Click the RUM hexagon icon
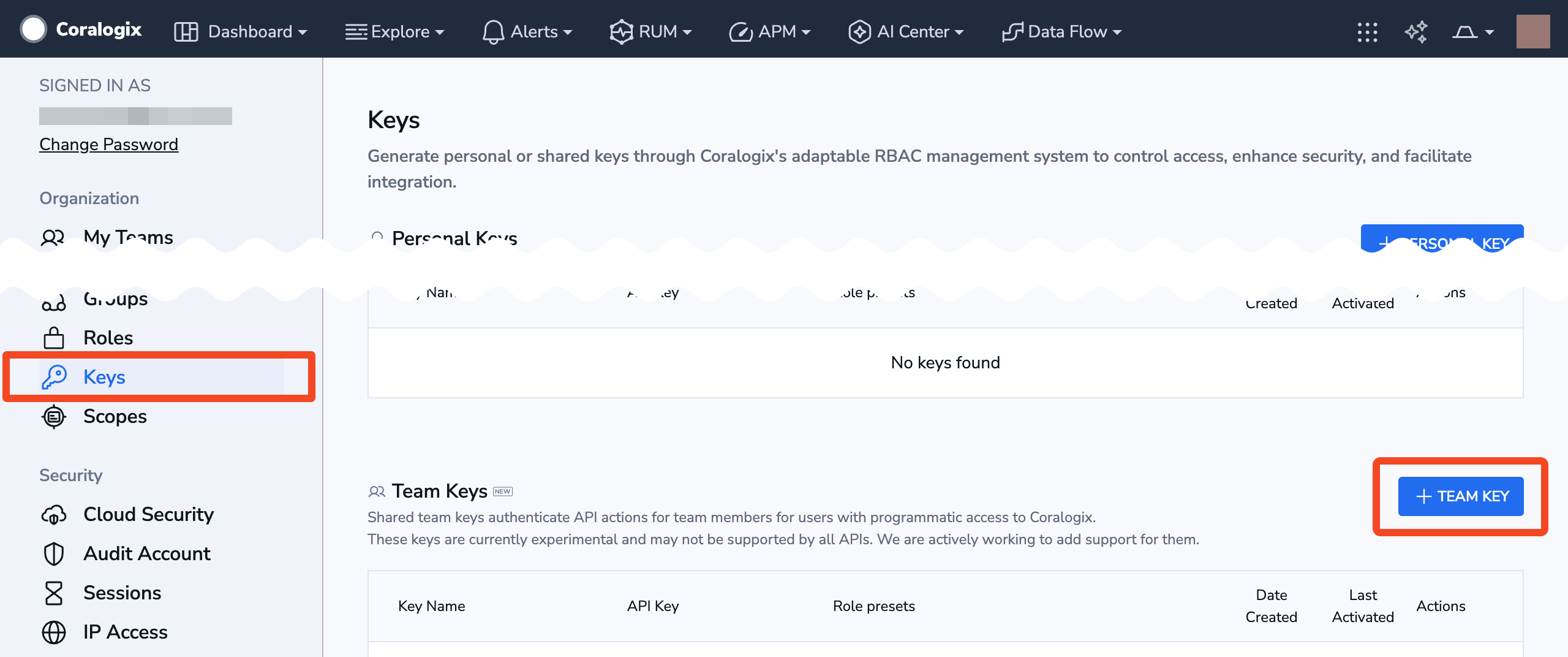1568x657 pixels. point(621,32)
